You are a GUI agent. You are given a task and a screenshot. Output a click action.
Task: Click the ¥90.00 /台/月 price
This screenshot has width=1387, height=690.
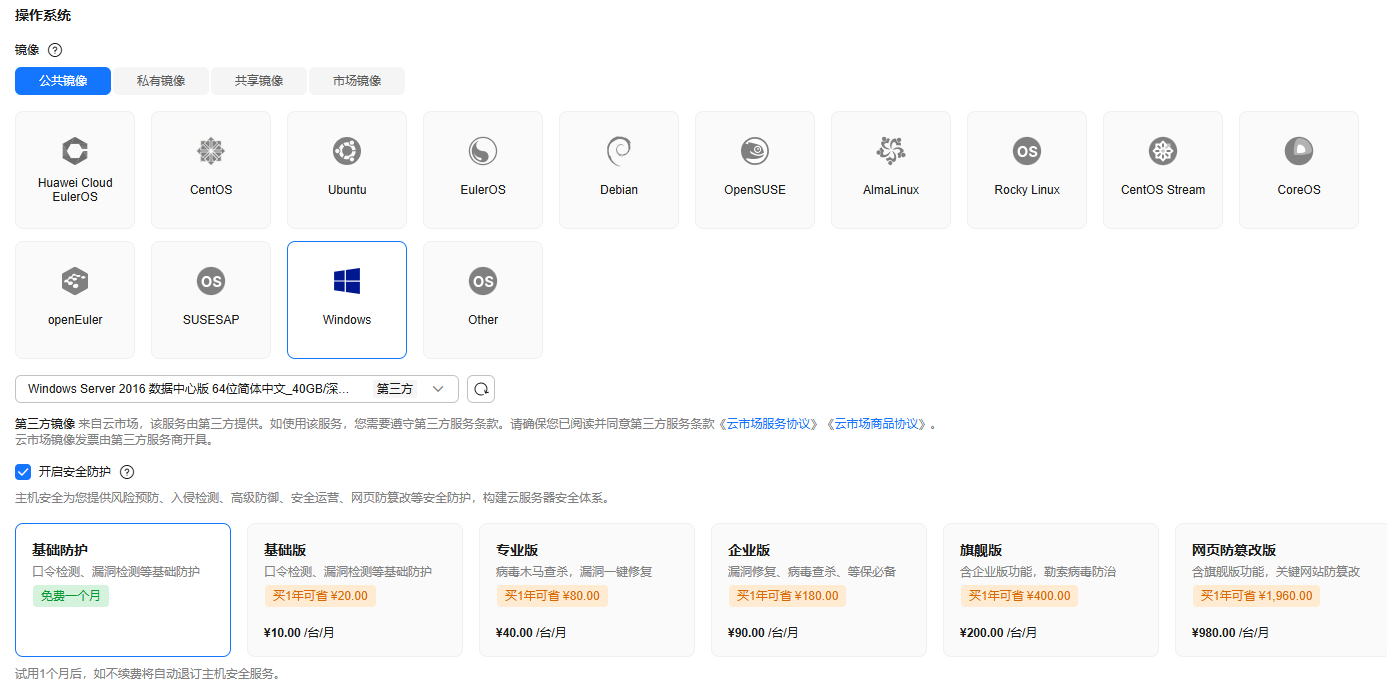pos(763,633)
